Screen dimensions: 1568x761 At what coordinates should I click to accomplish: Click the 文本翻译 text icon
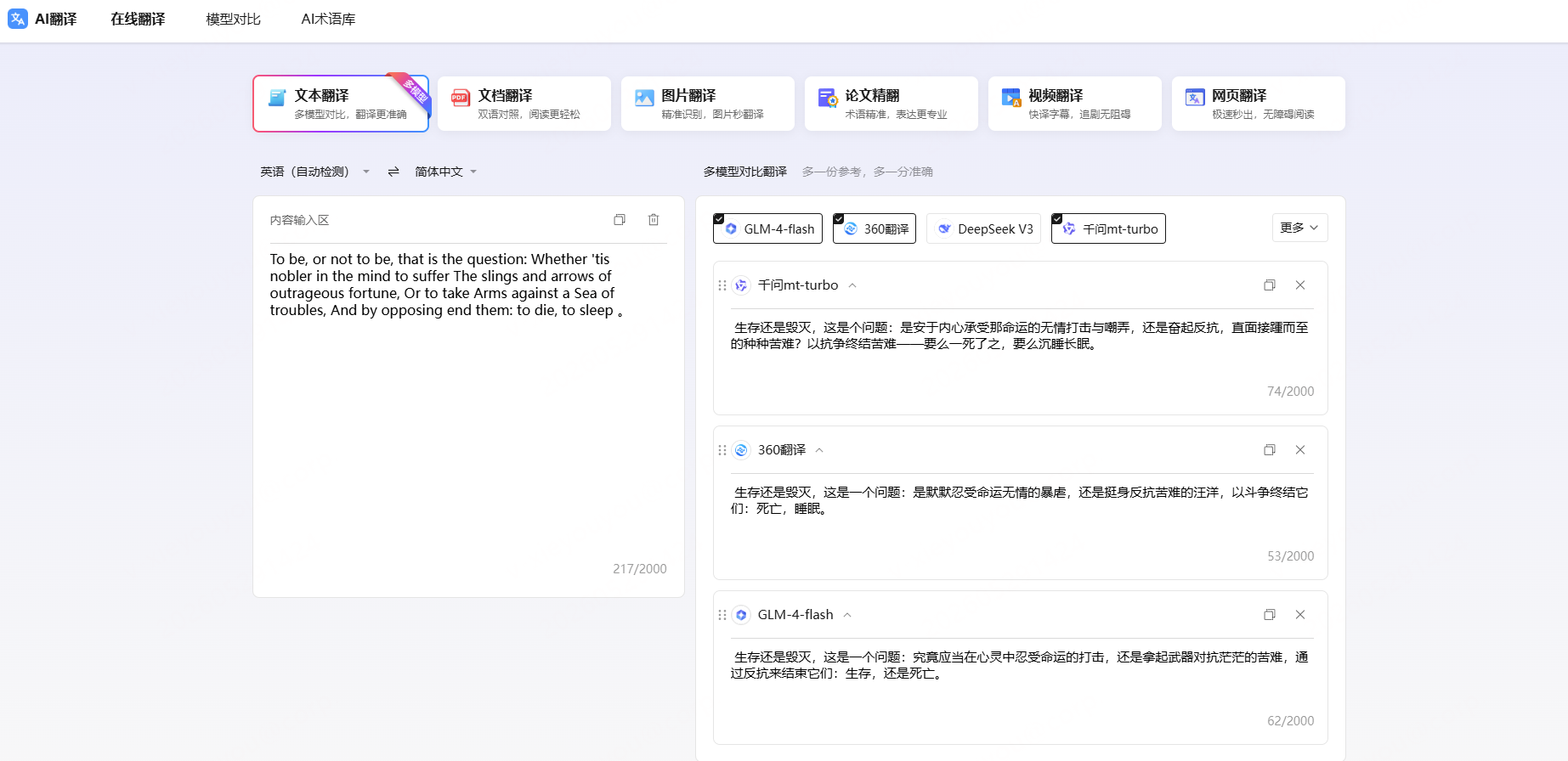point(277,98)
